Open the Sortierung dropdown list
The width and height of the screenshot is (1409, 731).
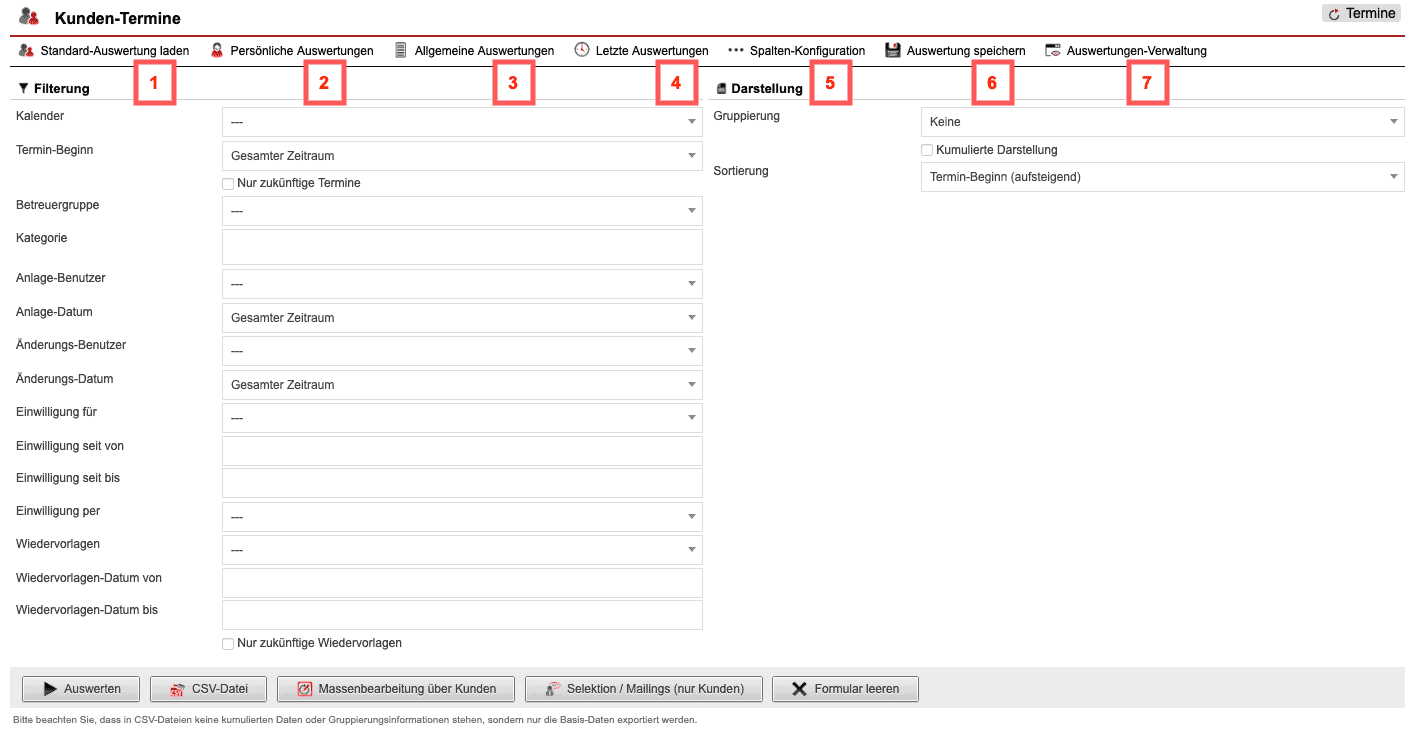point(1161,177)
